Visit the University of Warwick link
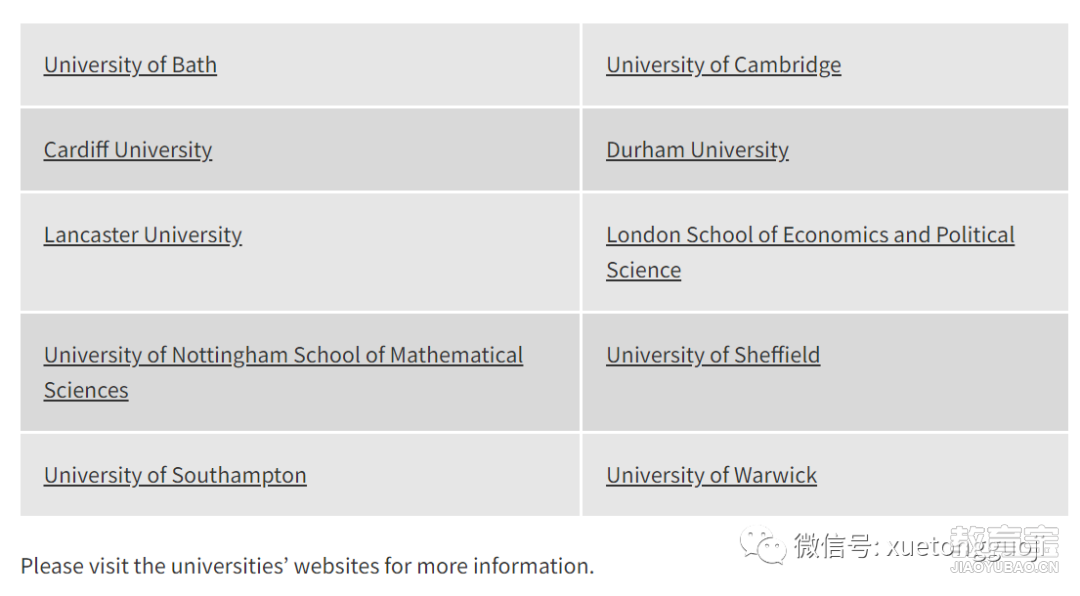 point(712,475)
